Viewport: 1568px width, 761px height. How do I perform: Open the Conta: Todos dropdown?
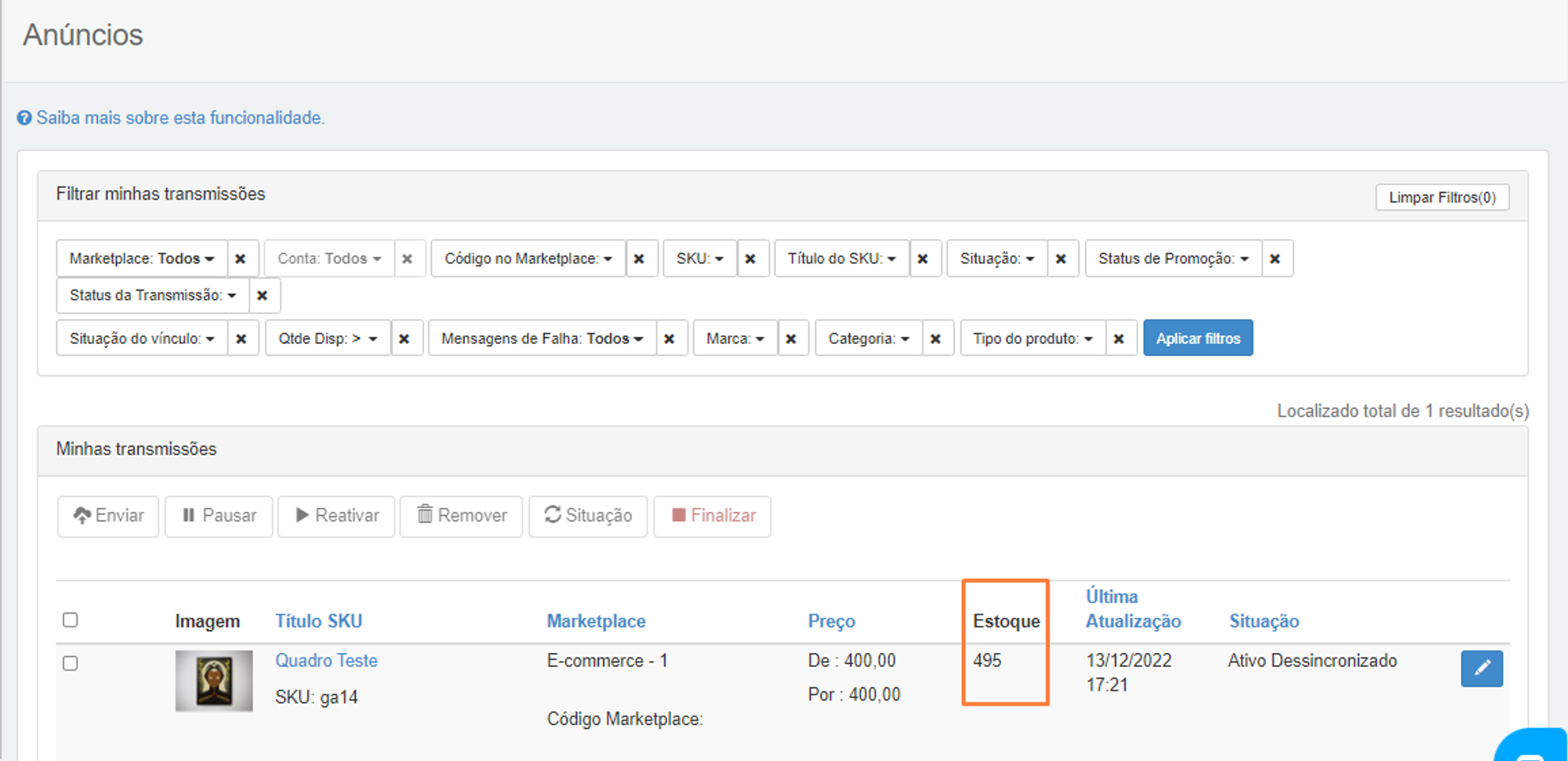click(329, 259)
